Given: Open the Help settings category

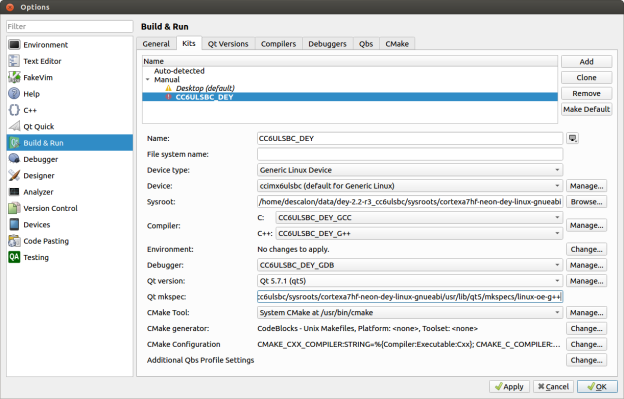Looking at the screenshot, I should 70,94.
